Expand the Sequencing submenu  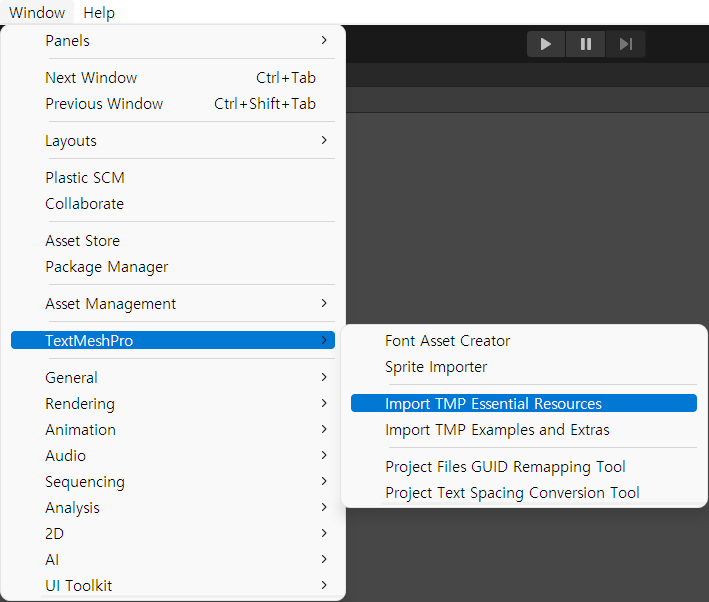coord(173,482)
